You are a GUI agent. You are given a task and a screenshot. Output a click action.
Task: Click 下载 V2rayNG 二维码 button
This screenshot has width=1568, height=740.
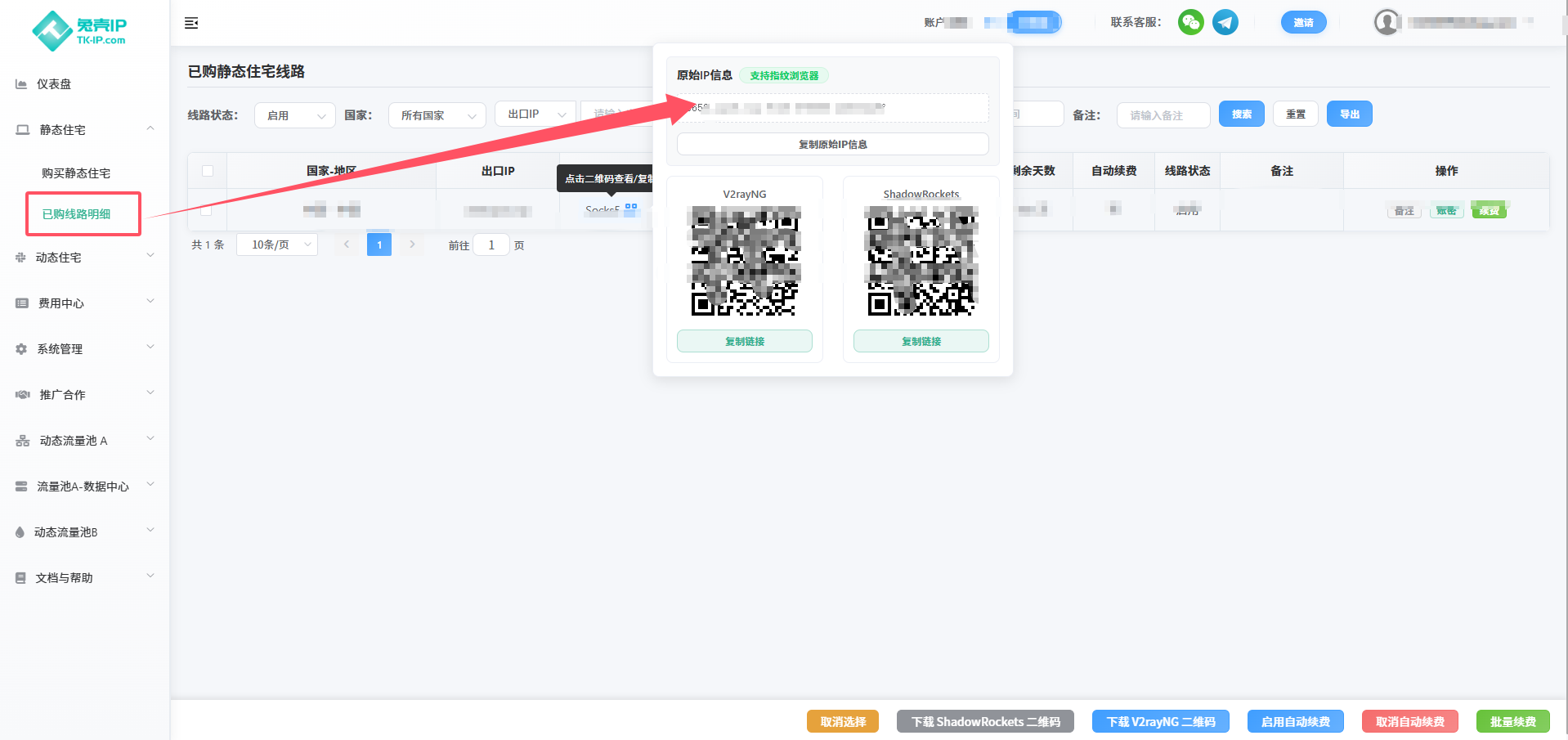(1161, 721)
